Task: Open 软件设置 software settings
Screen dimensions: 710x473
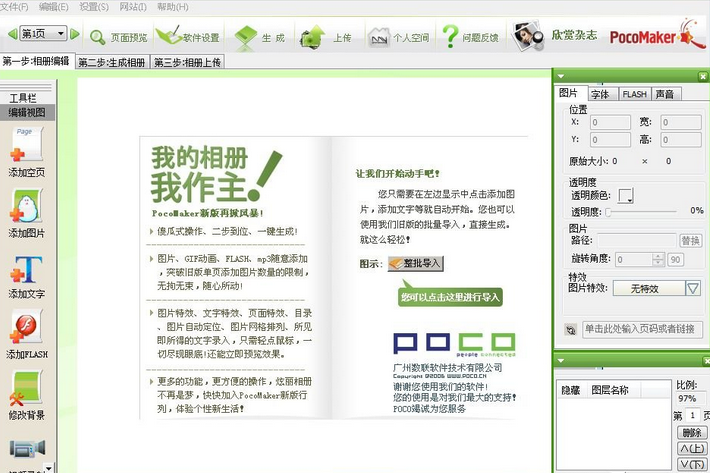Action: 187,36
